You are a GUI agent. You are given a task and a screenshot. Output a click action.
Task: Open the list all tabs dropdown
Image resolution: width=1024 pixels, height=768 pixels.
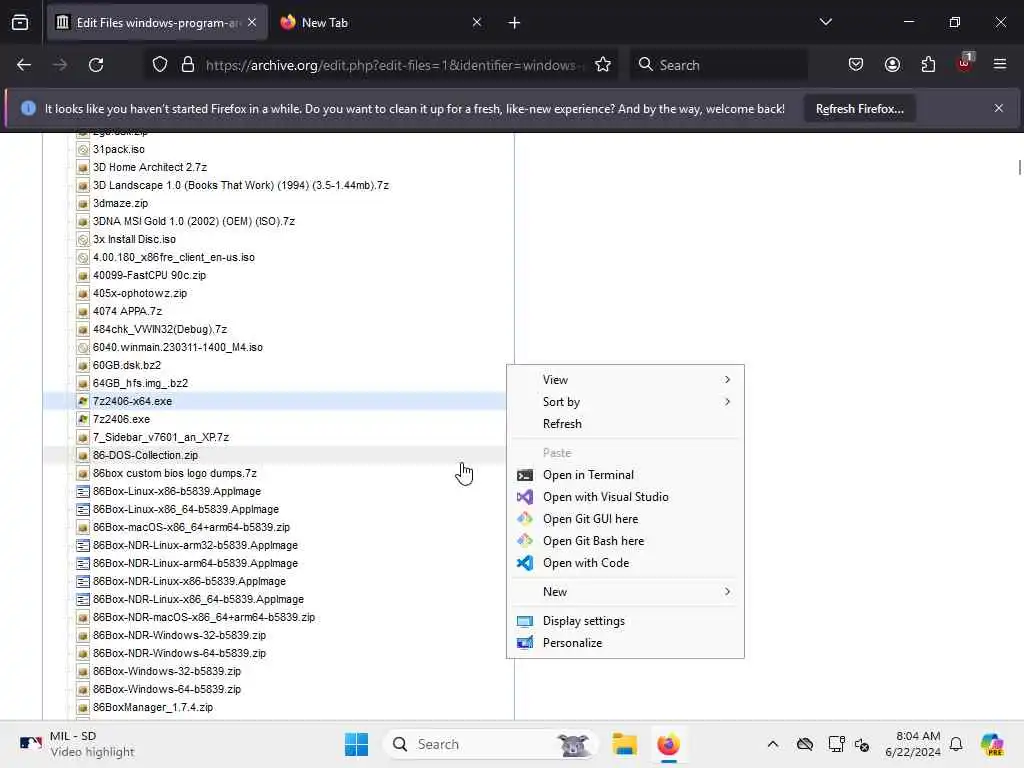click(825, 23)
